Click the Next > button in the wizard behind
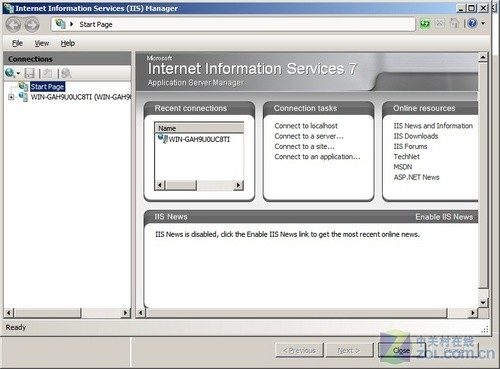Image resolution: width=500 pixels, height=369 pixels. 349,350
